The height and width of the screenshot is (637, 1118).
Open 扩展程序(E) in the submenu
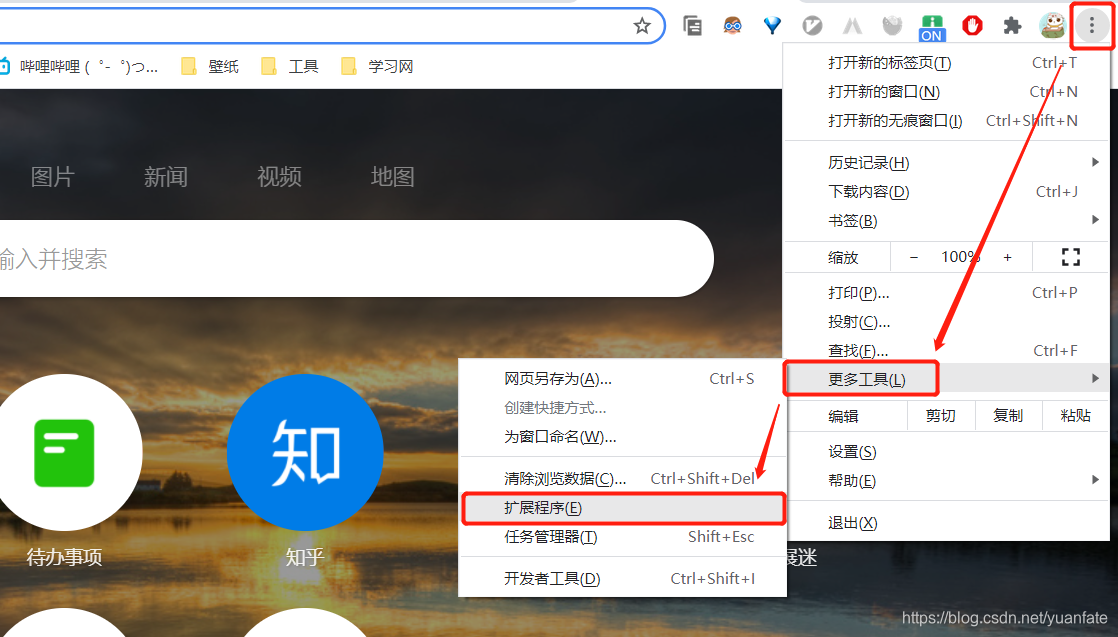pos(622,508)
